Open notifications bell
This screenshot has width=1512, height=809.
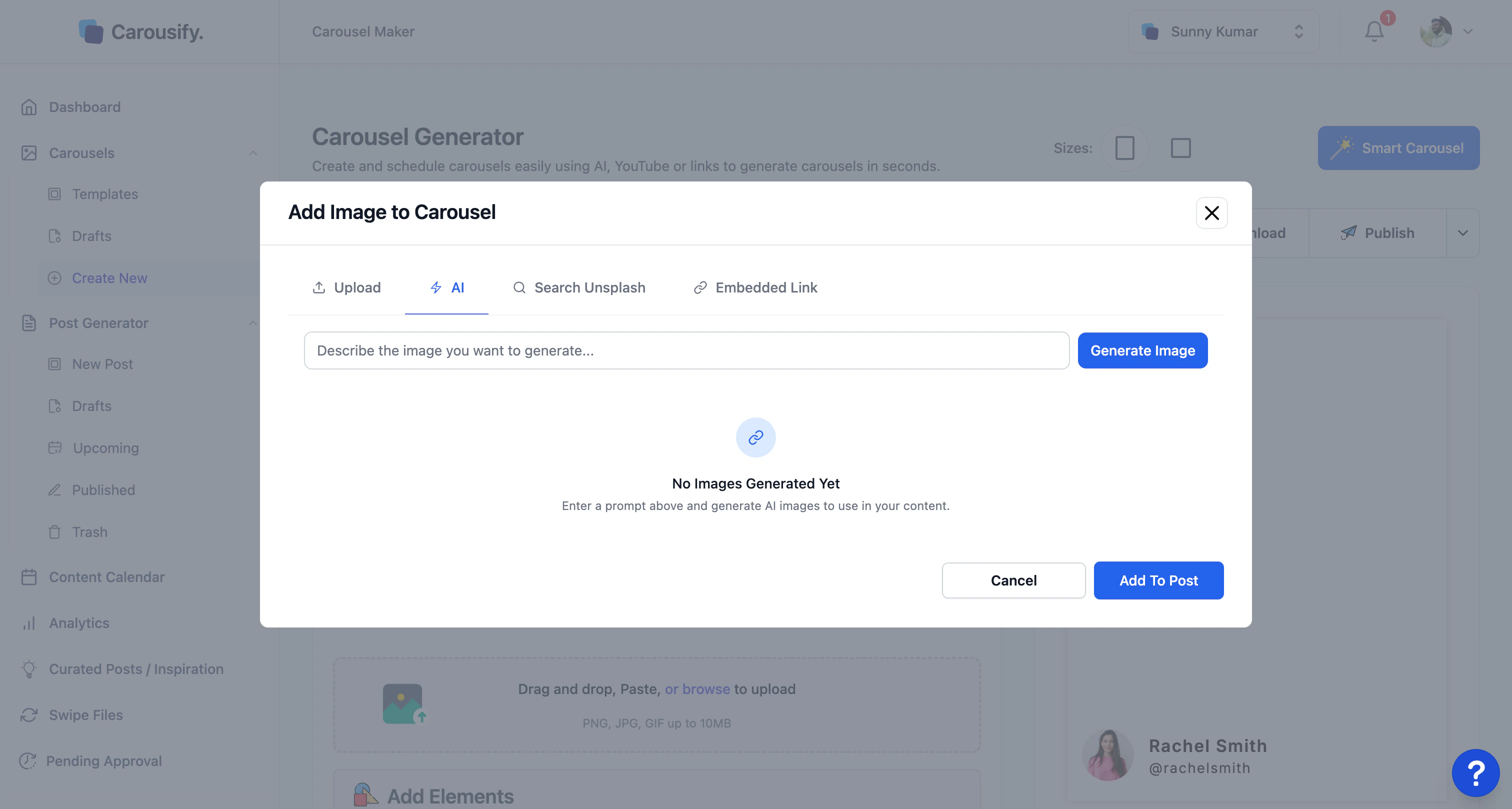(x=1373, y=31)
